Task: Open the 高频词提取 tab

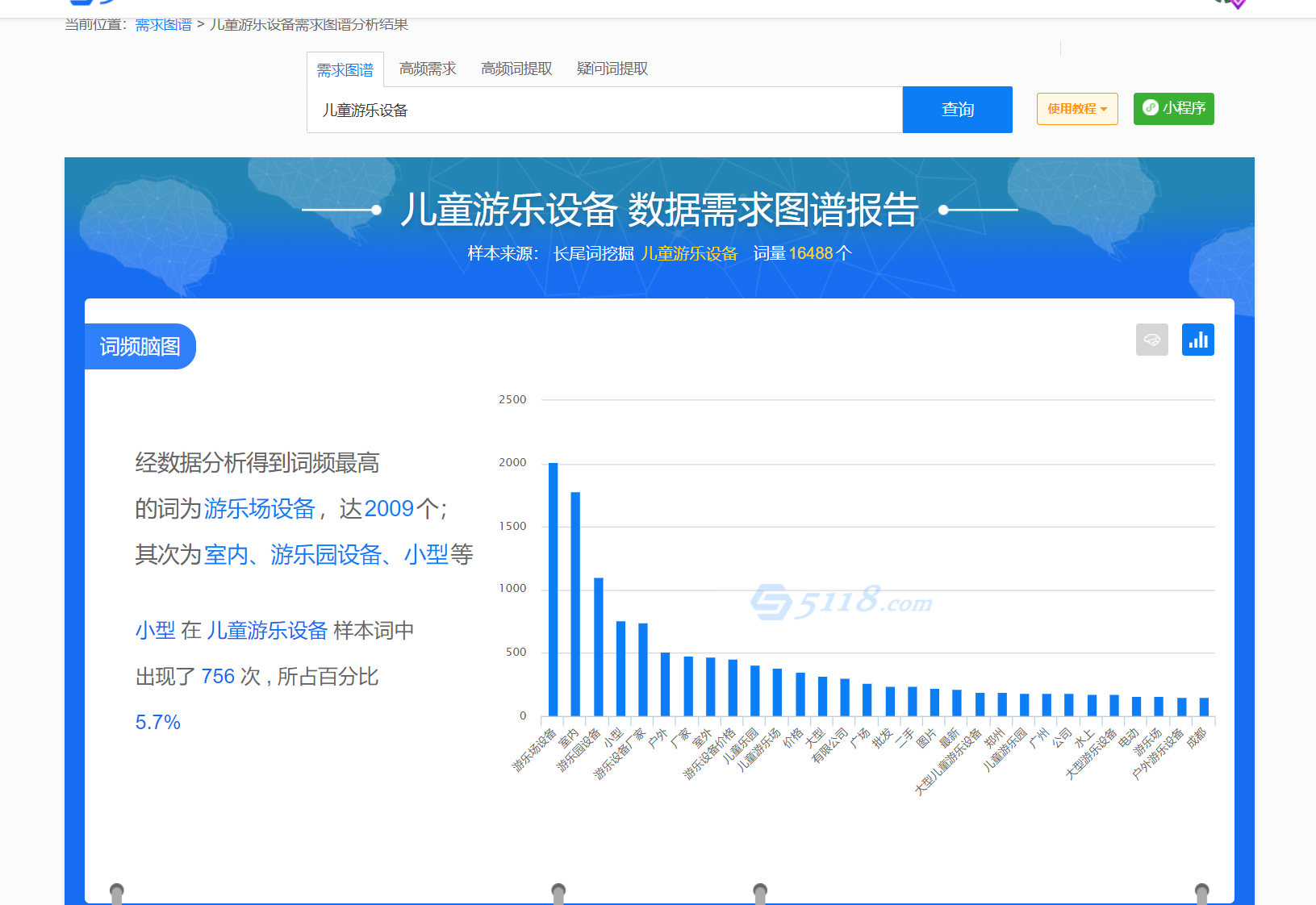Action: [x=516, y=69]
